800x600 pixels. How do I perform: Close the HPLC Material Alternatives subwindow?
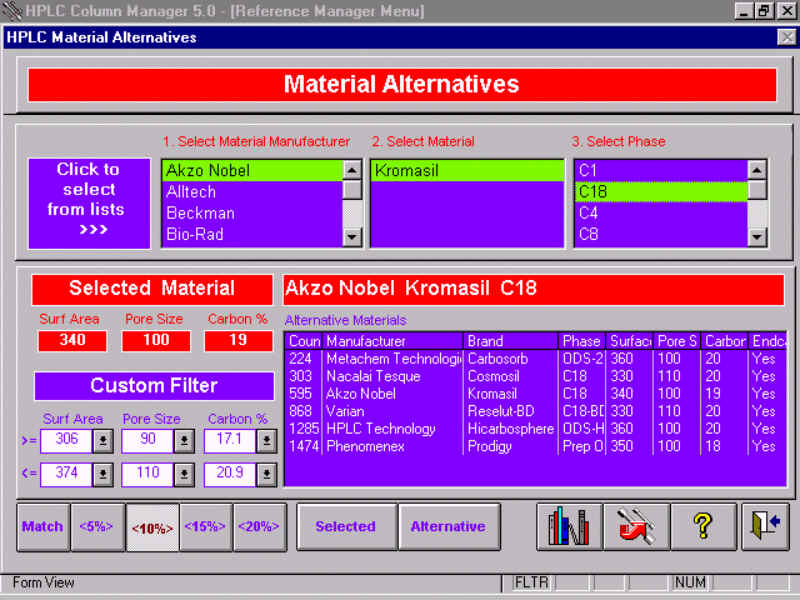(x=786, y=37)
